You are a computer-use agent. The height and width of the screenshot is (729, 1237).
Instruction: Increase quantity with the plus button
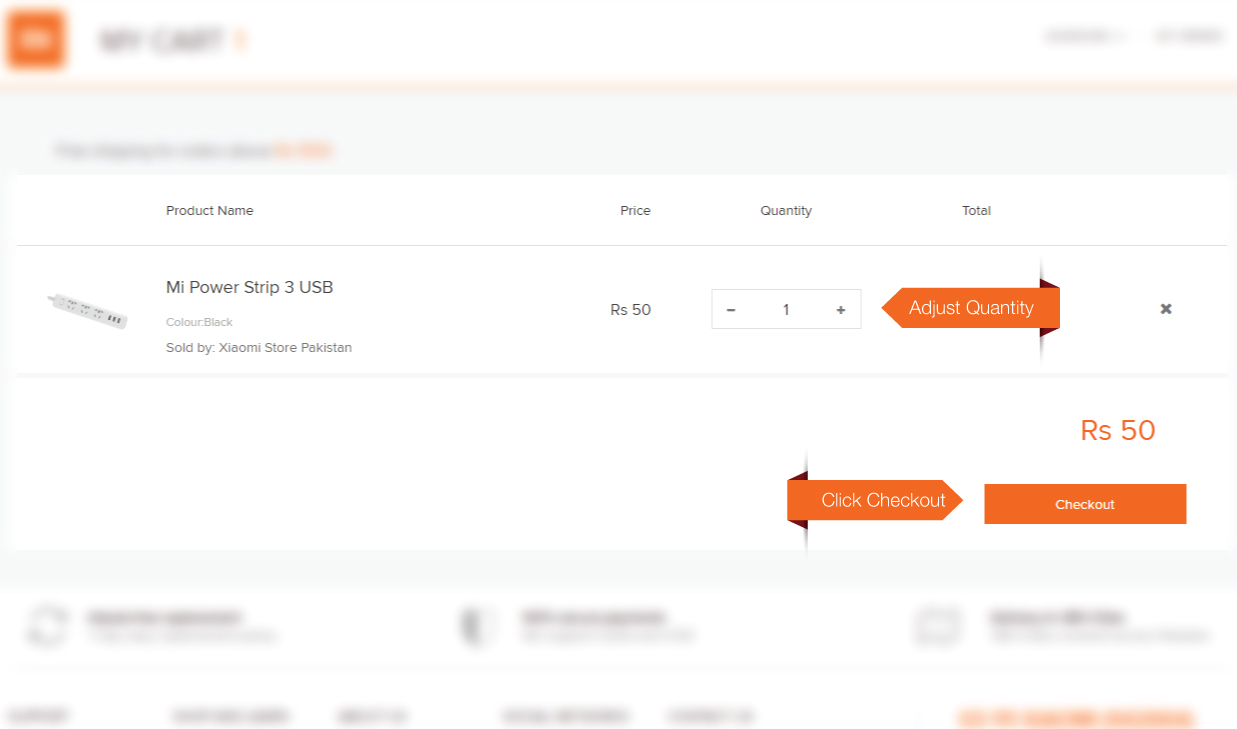(x=841, y=310)
